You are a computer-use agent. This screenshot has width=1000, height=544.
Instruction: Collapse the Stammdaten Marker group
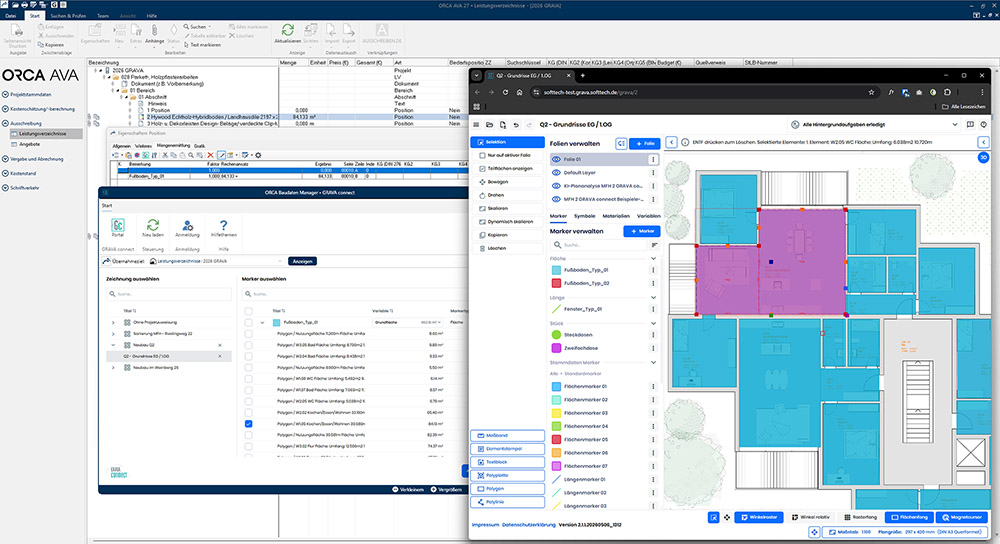653,363
